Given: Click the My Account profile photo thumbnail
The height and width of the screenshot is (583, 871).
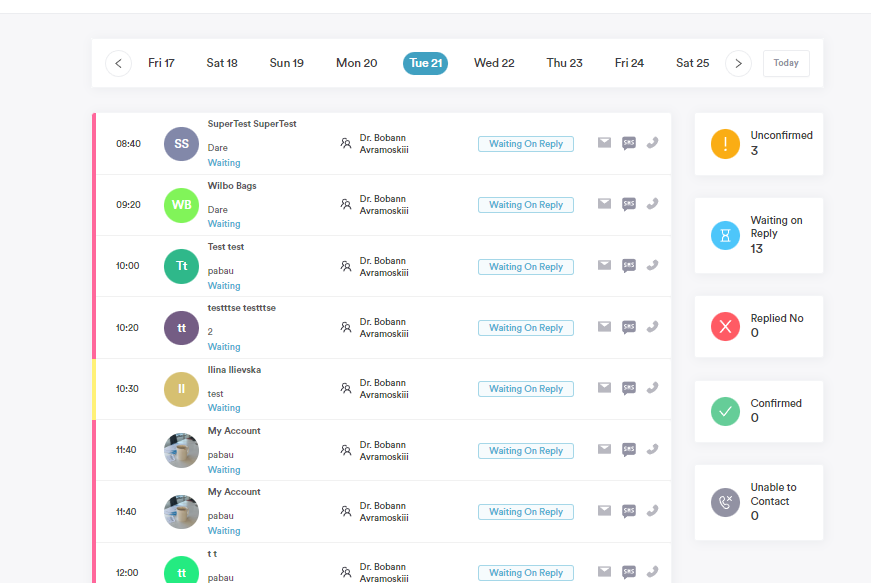Looking at the screenshot, I should tap(181, 451).
